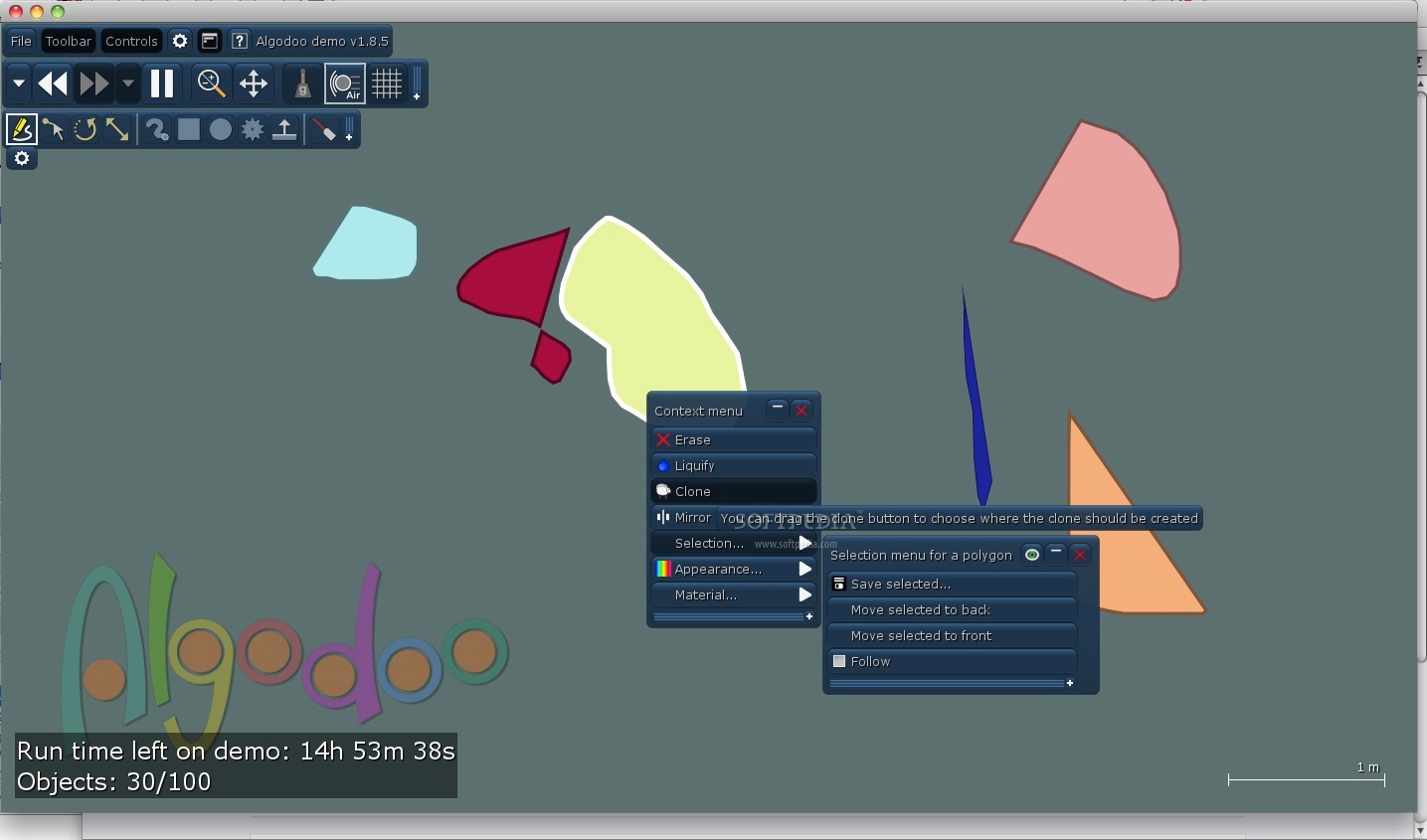Select the diagonal arrow Scale tool
The height and width of the screenshot is (840, 1427).
pyautogui.click(x=117, y=129)
